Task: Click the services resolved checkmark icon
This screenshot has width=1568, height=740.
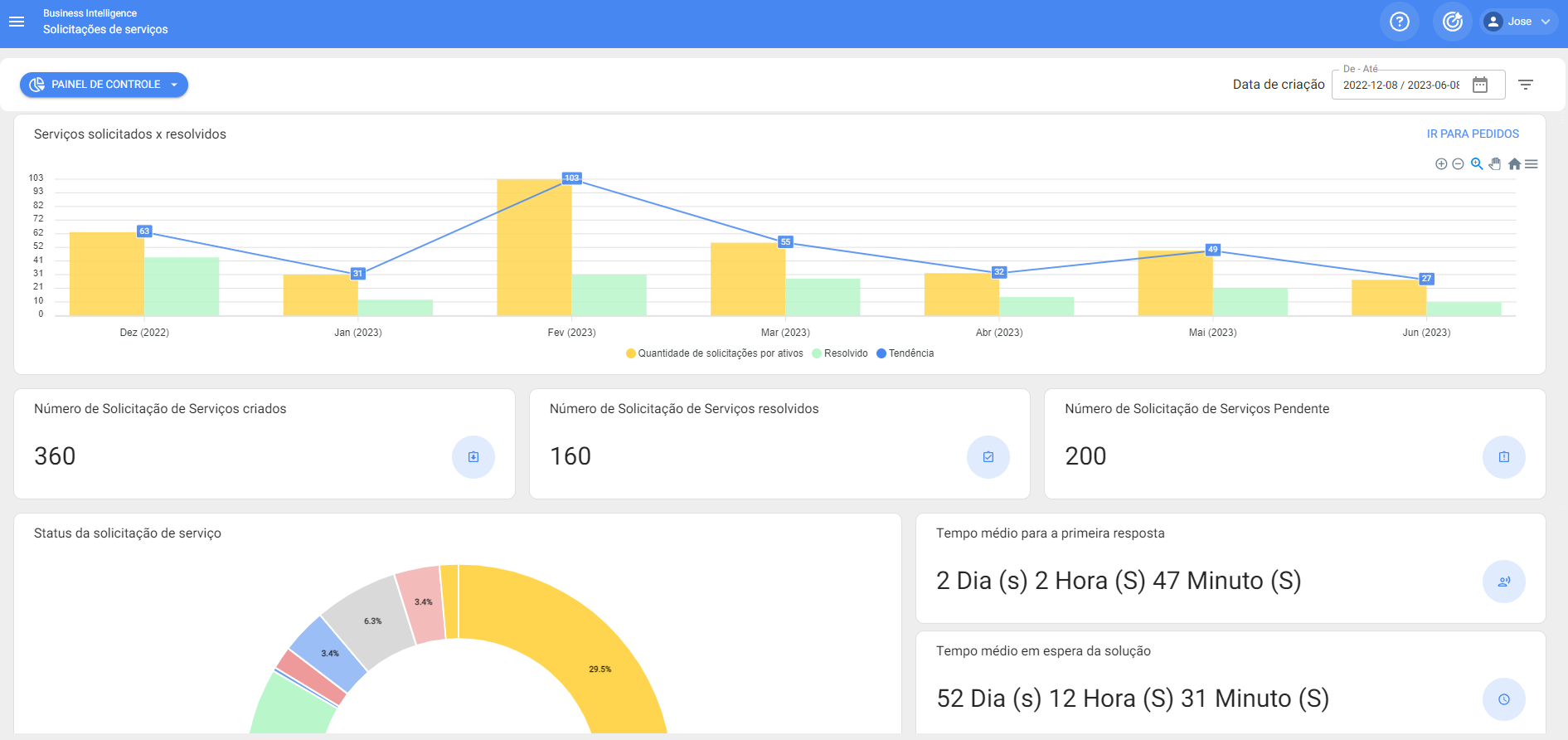Action: 988,457
